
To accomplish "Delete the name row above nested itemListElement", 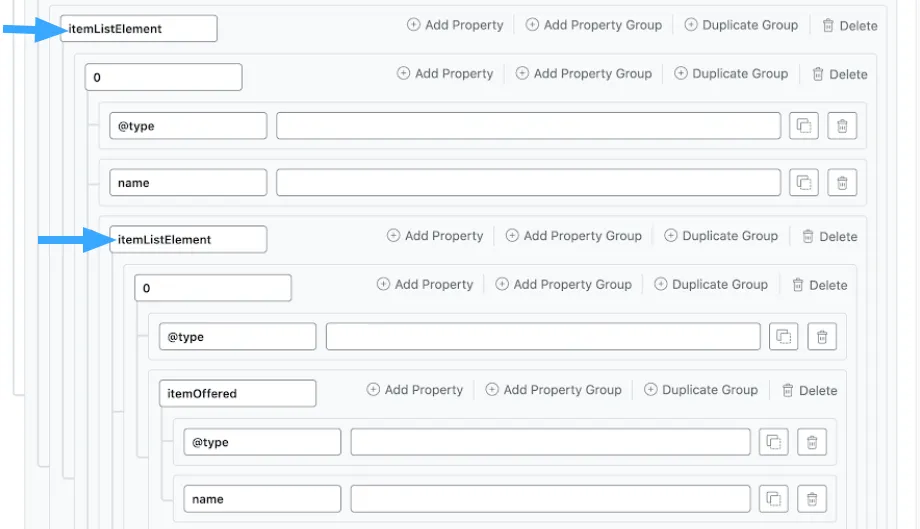I will [842, 182].
